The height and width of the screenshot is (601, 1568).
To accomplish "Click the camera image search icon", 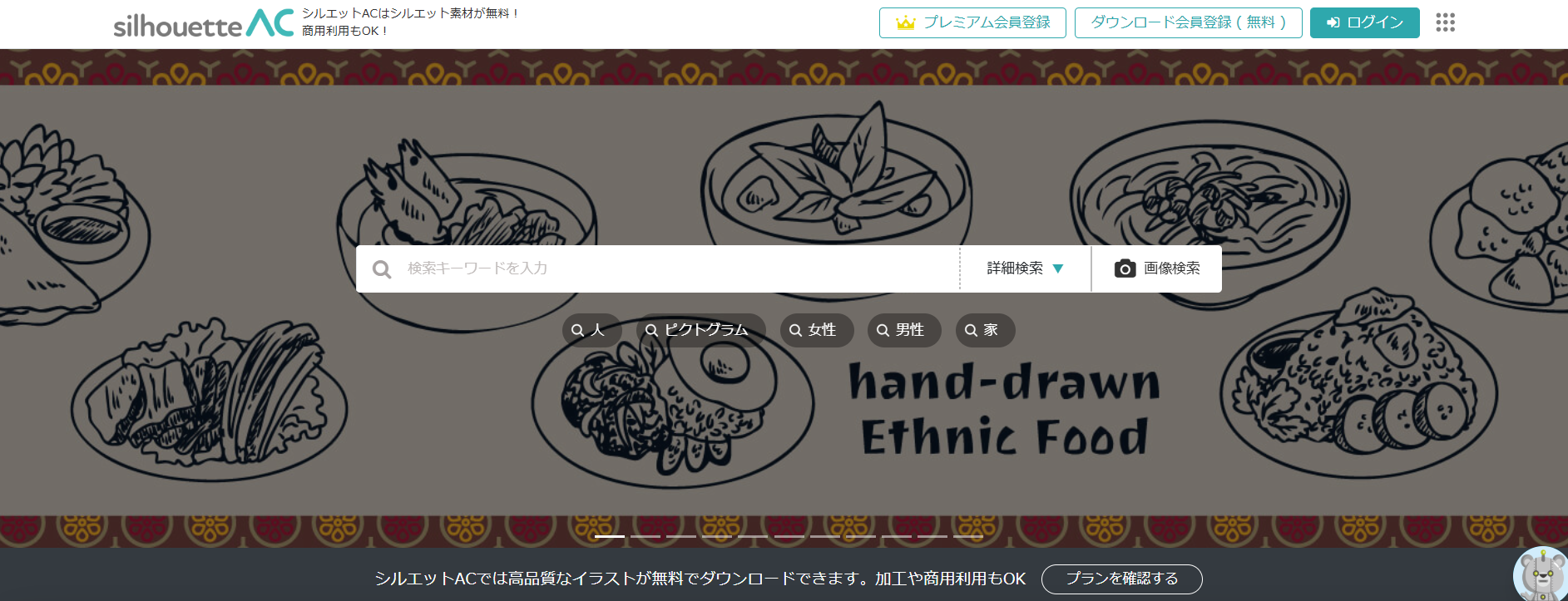I will 1125,268.
